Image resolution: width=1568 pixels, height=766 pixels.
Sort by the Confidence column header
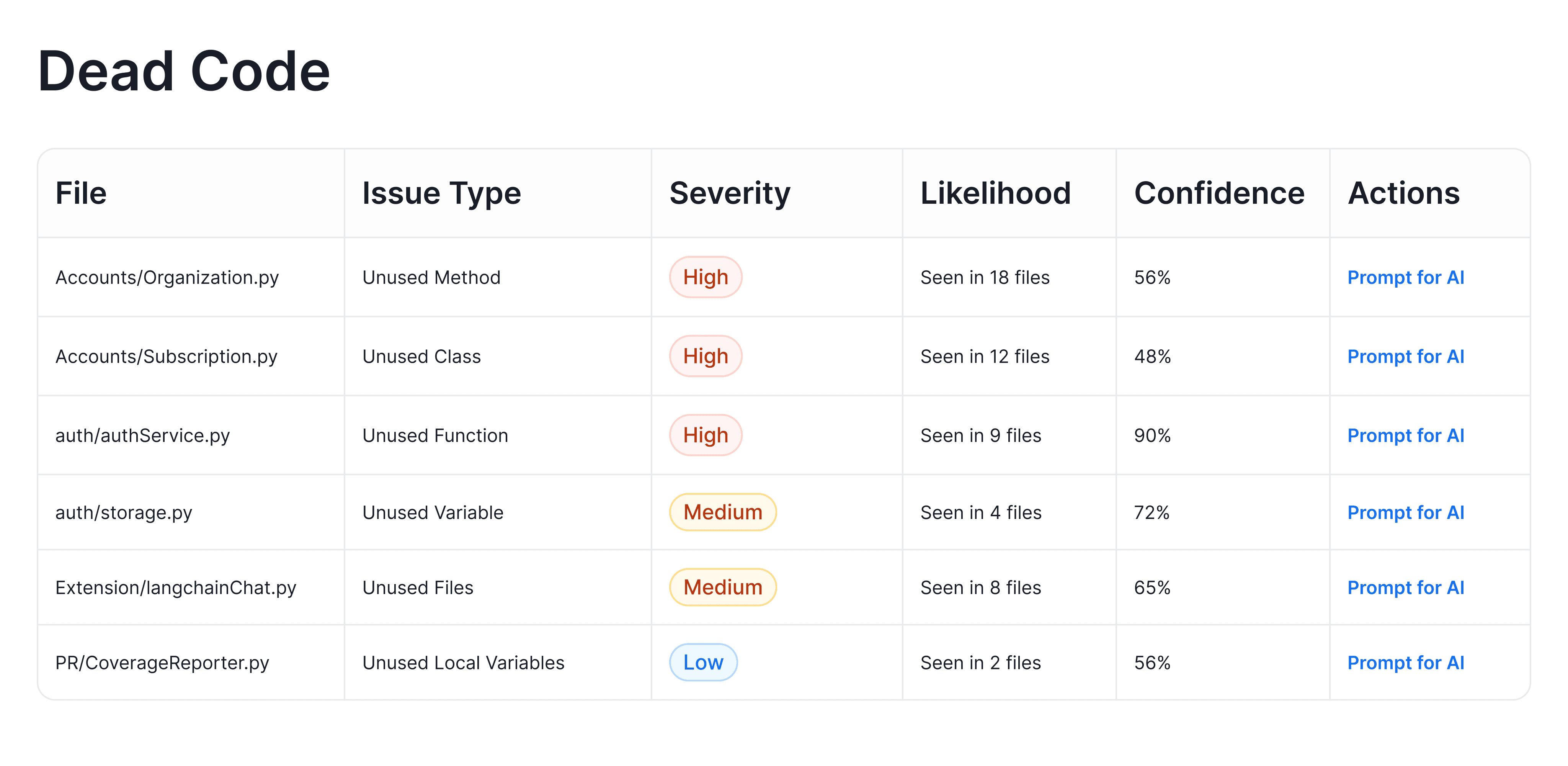(x=1218, y=194)
